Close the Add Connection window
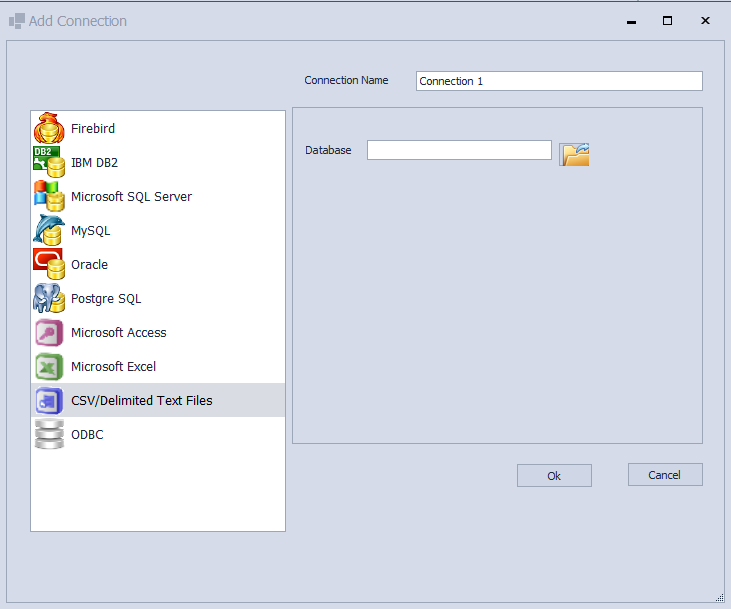The image size is (731, 609). (705, 21)
